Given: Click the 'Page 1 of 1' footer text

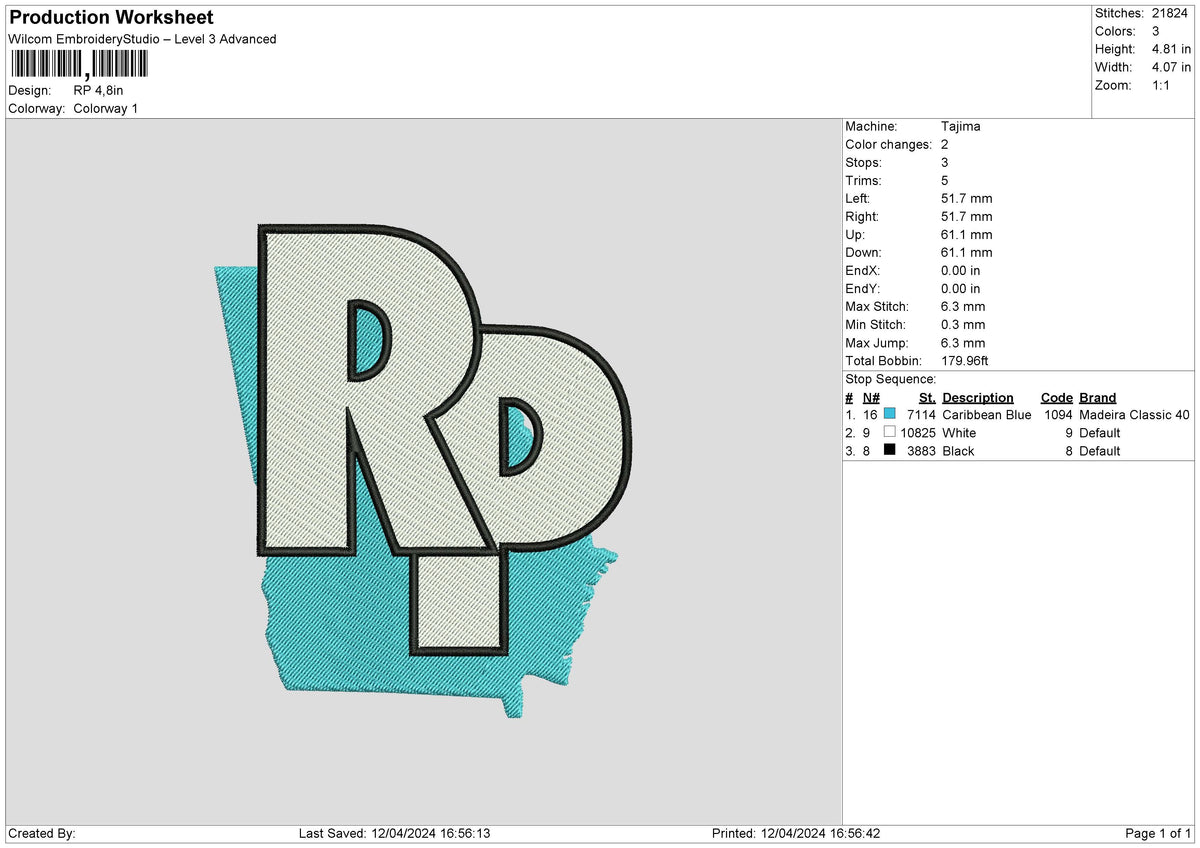Looking at the screenshot, I should (x=1158, y=834).
